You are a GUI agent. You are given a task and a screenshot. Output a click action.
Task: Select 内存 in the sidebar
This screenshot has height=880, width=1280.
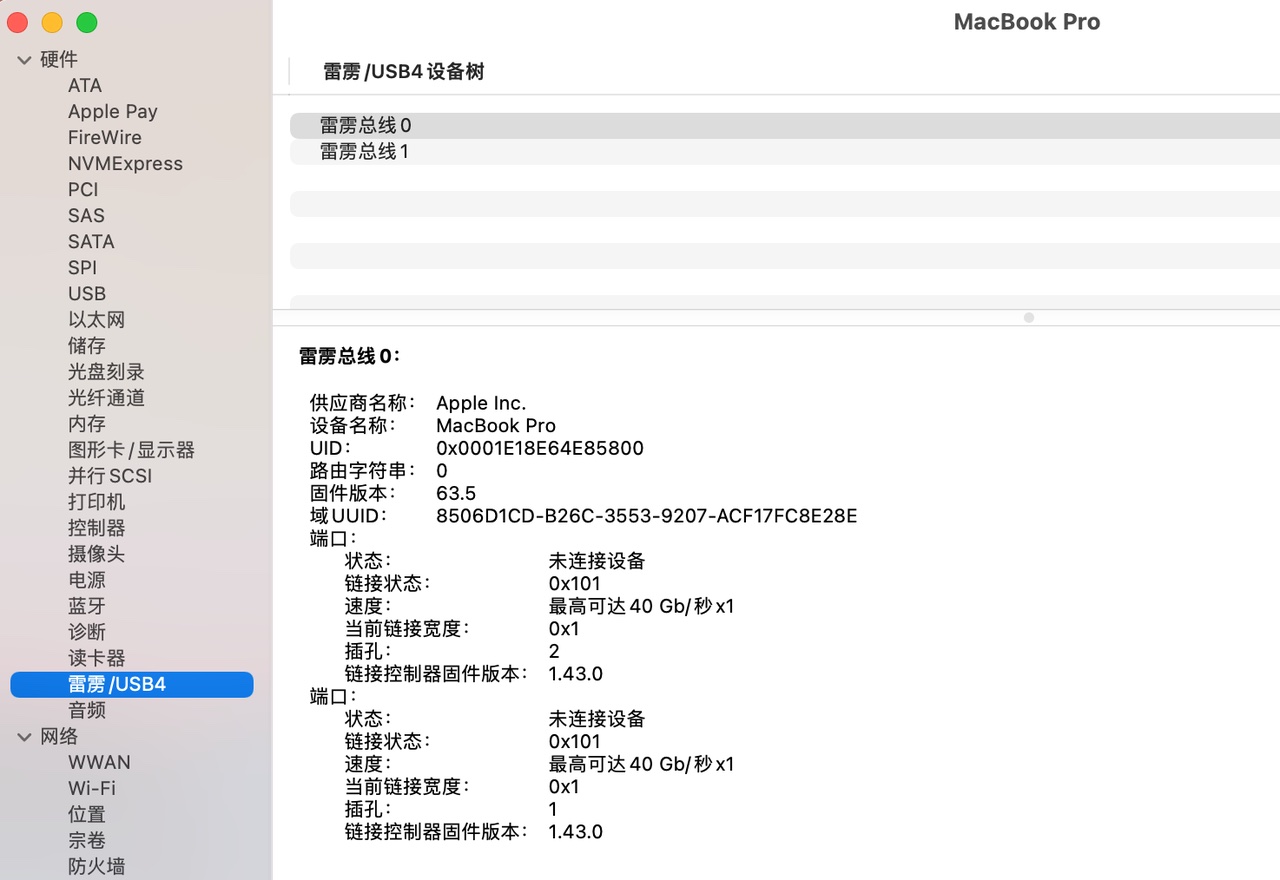coord(87,424)
